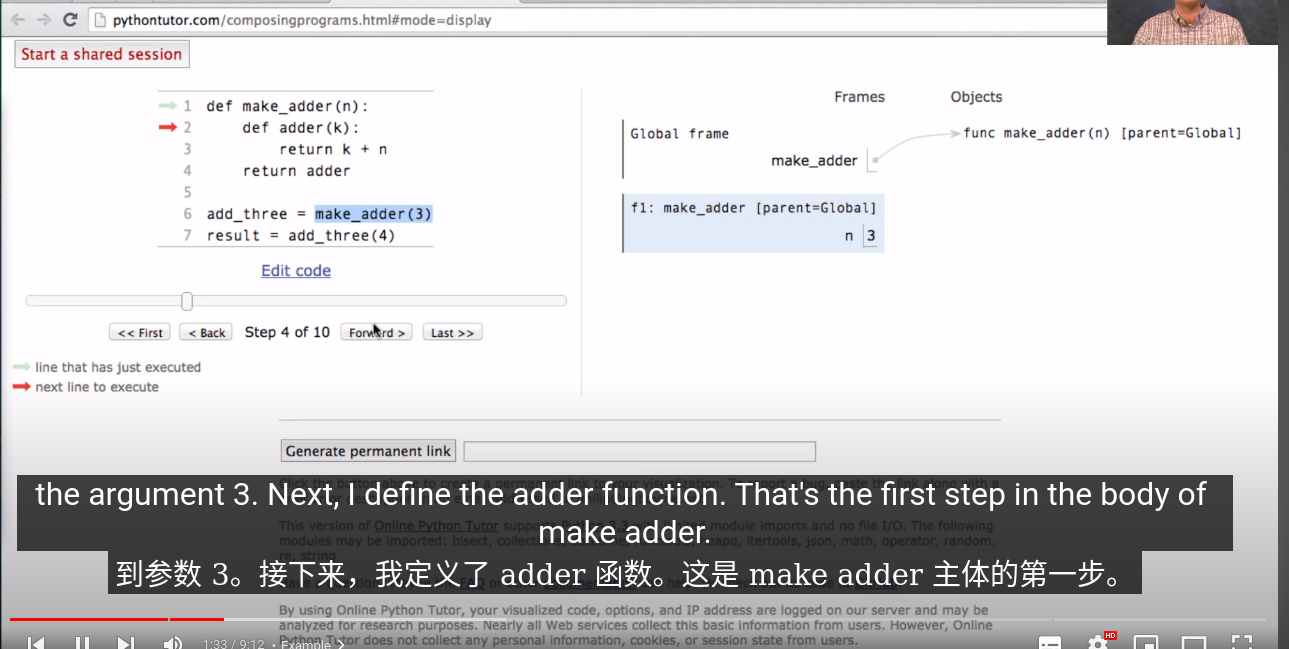The image size is (1289, 649).
Task: Open video settings gear
Action: click(x=1098, y=643)
